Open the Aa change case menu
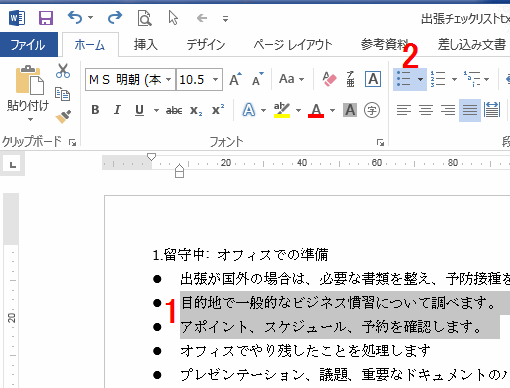This screenshot has width=510, height=388. (x=292, y=79)
